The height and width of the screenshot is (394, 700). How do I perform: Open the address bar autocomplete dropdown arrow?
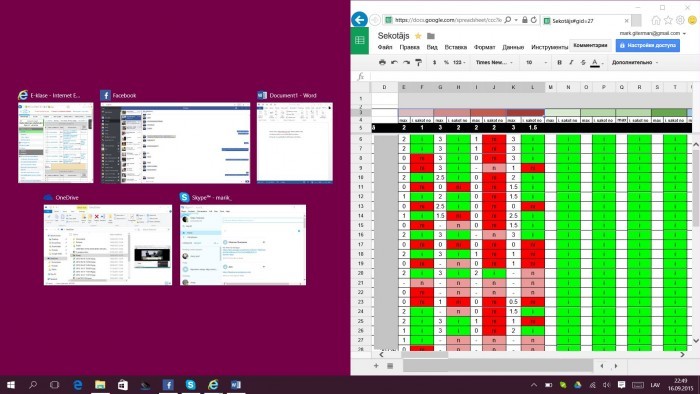[516, 20]
